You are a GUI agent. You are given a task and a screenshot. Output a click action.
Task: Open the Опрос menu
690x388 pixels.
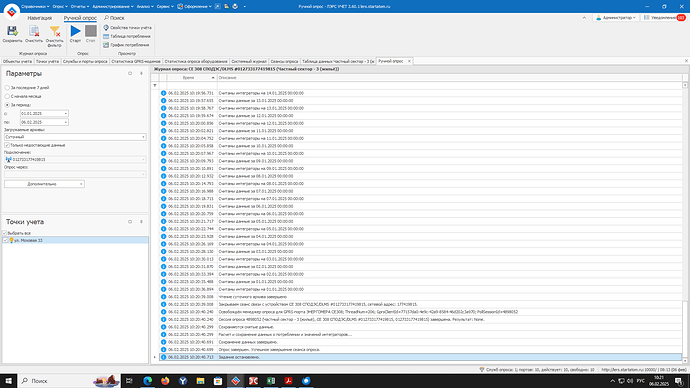point(60,7)
